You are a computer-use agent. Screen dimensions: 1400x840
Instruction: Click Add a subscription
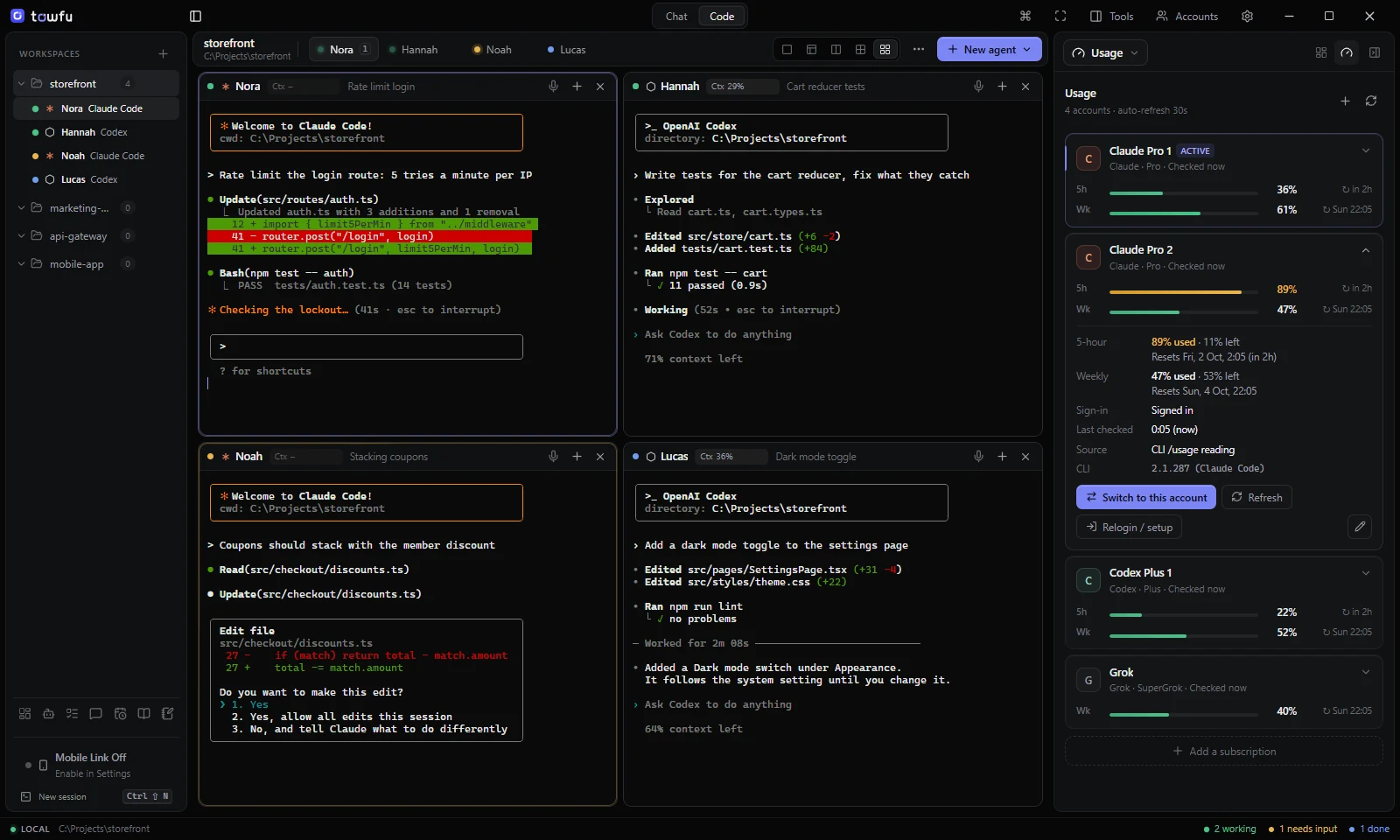click(1223, 751)
